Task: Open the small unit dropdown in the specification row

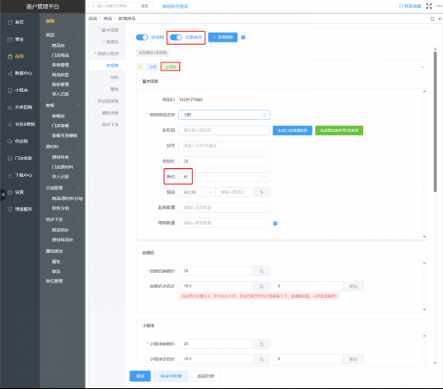Action: (198, 192)
